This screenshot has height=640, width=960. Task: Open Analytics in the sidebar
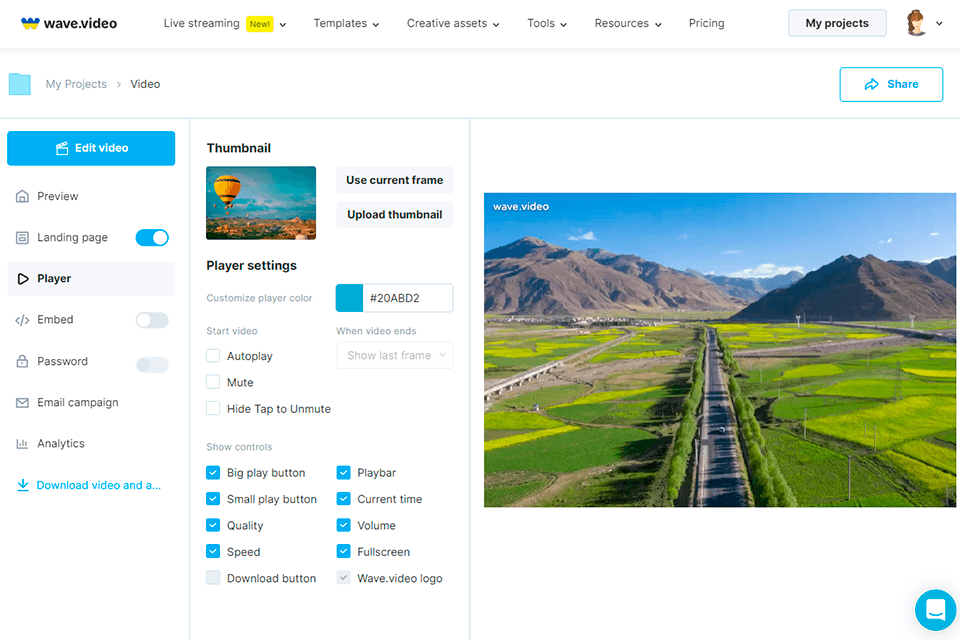tap(91, 443)
